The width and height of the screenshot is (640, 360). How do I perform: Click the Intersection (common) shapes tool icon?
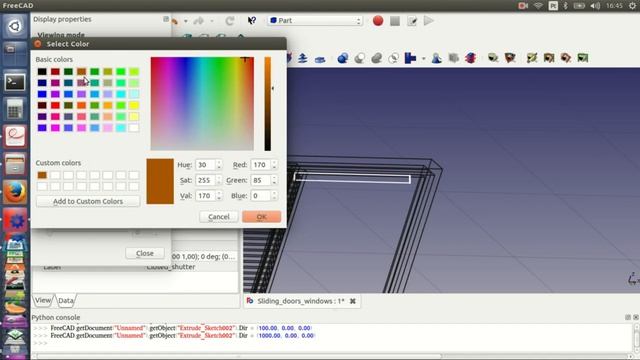[x=393, y=58]
